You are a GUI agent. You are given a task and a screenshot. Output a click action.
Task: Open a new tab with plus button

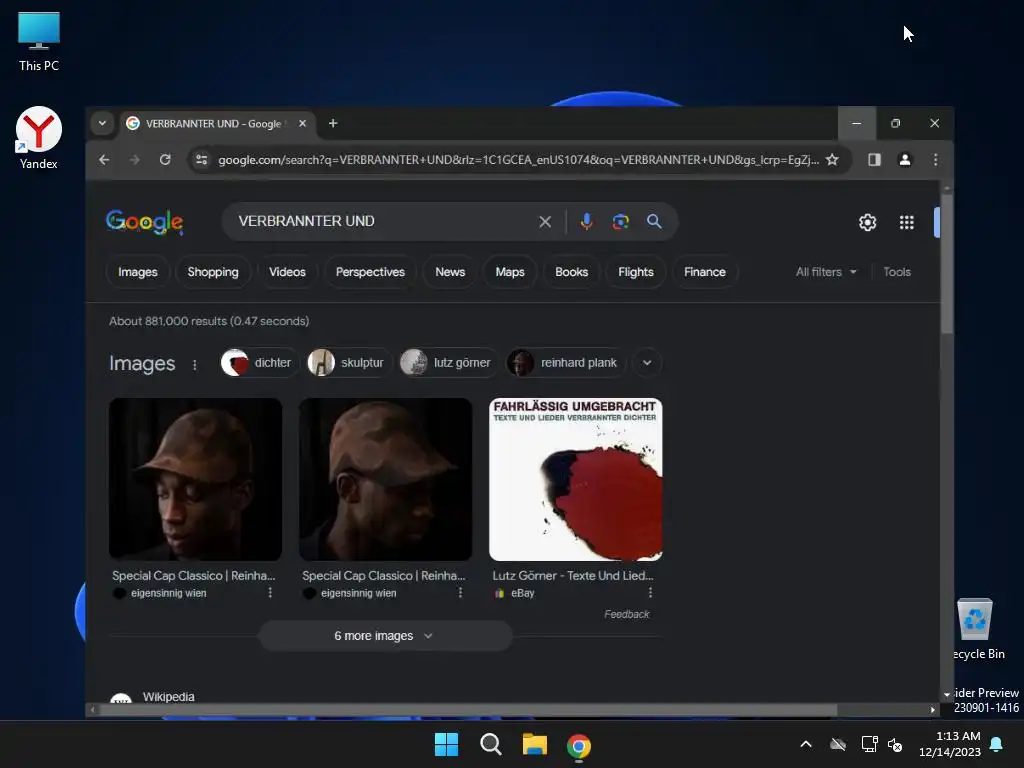tap(333, 123)
